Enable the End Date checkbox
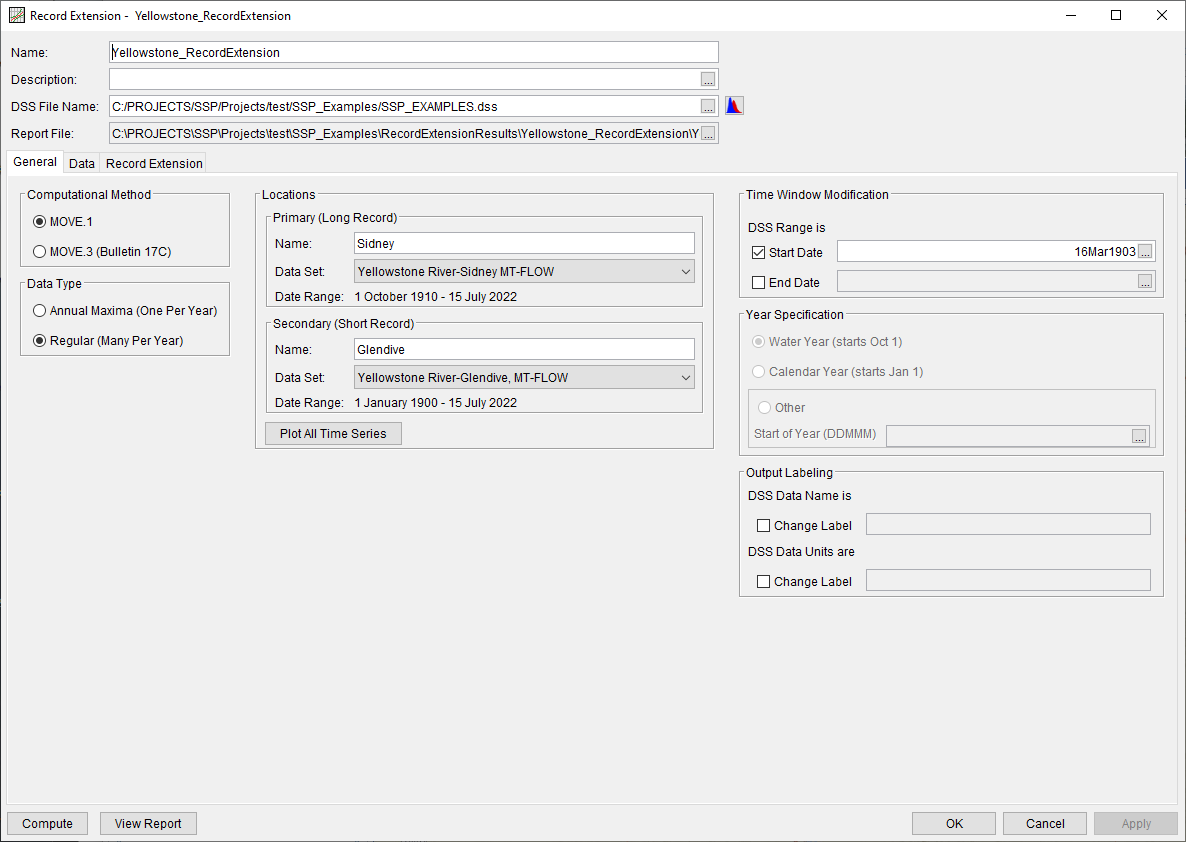The height and width of the screenshot is (842, 1186). tap(759, 283)
